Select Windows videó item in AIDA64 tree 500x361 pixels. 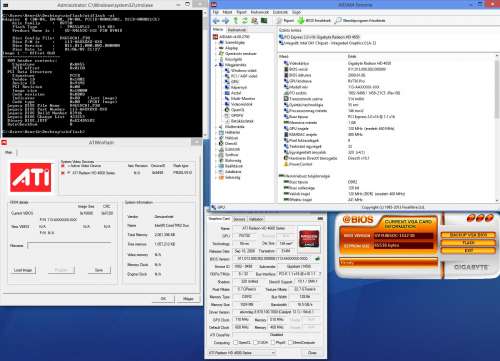click(x=241, y=71)
